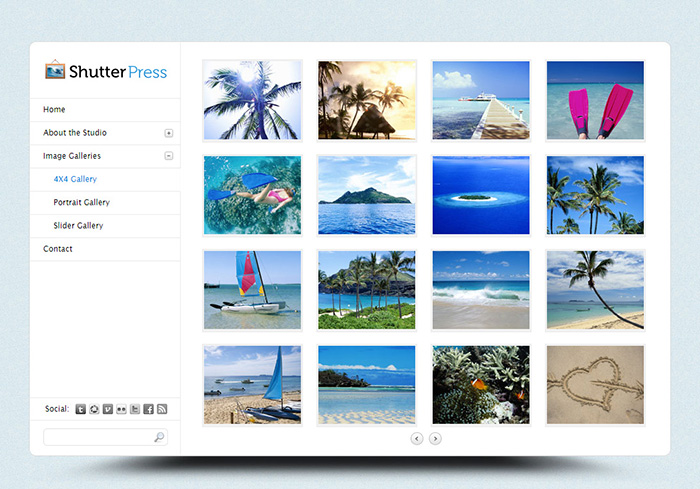Image resolution: width=700 pixels, height=489 pixels.
Task: Expand the About the Studio submenu
Action: [x=169, y=133]
